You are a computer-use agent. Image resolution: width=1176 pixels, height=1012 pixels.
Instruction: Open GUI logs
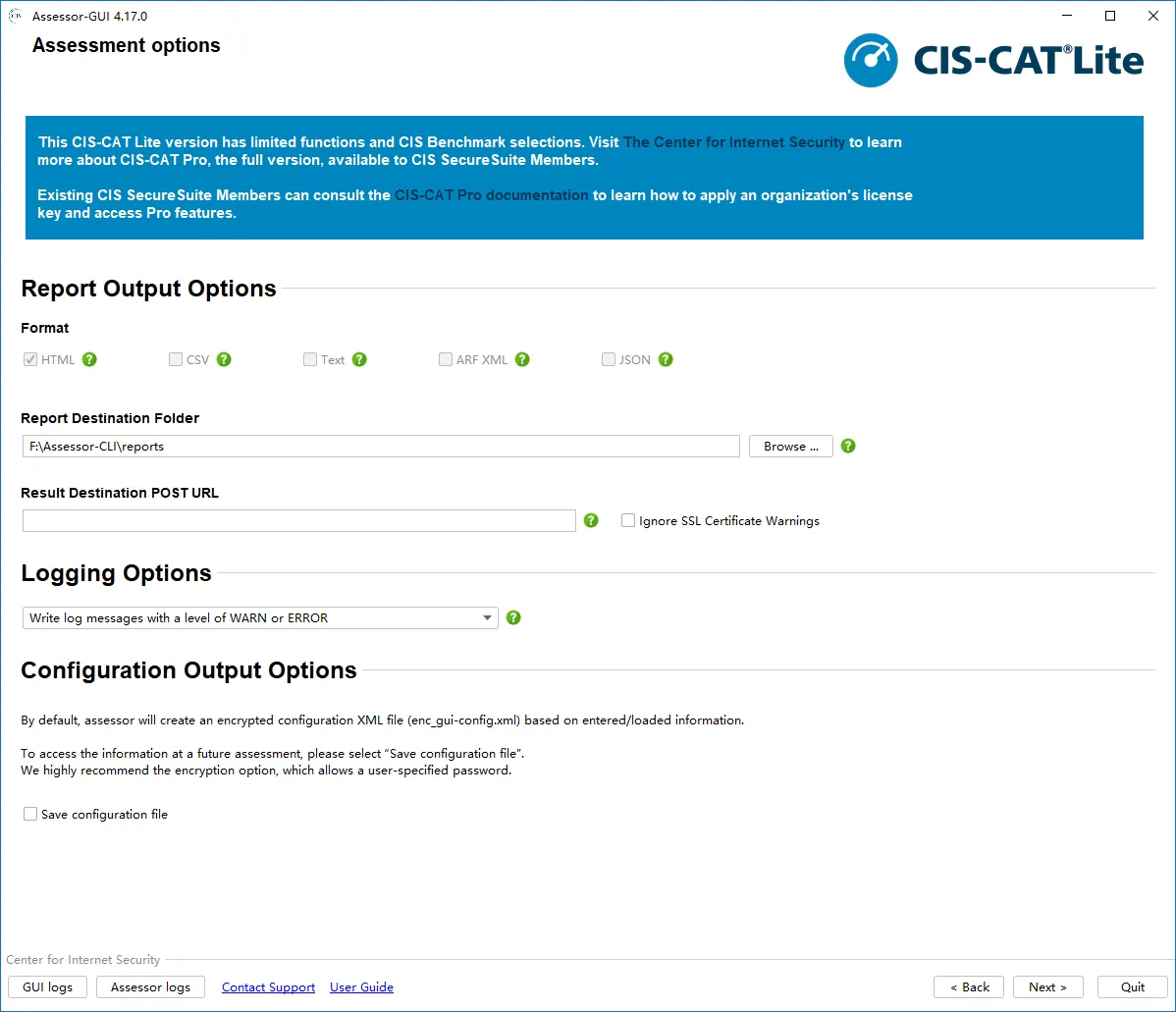pos(47,986)
